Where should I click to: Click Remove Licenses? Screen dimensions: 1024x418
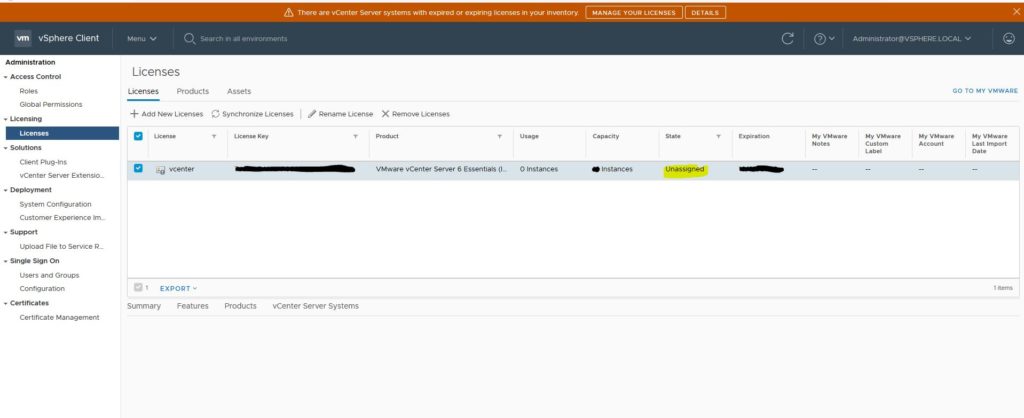tap(415, 114)
